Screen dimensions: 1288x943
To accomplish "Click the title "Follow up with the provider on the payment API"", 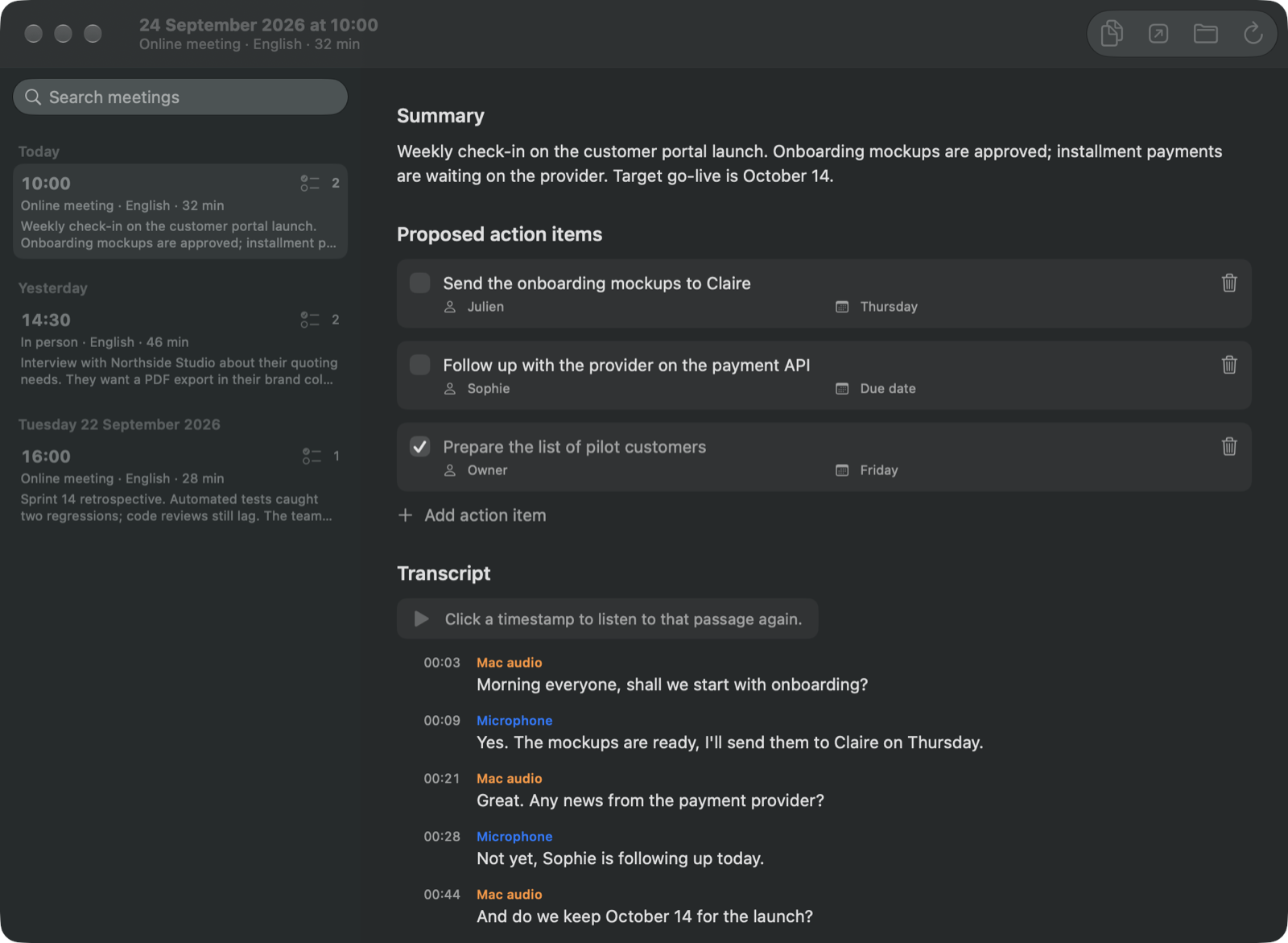I will [x=626, y=366].
